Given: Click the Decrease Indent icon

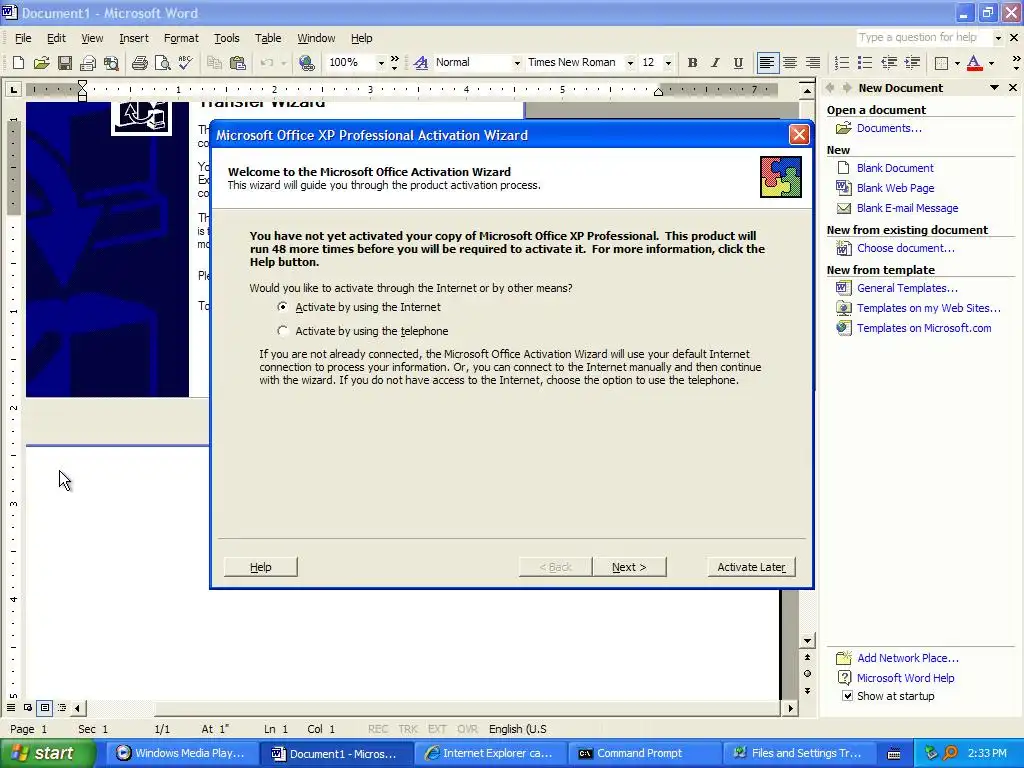Looking at the screenshot, I should click(x=889, y=63).
